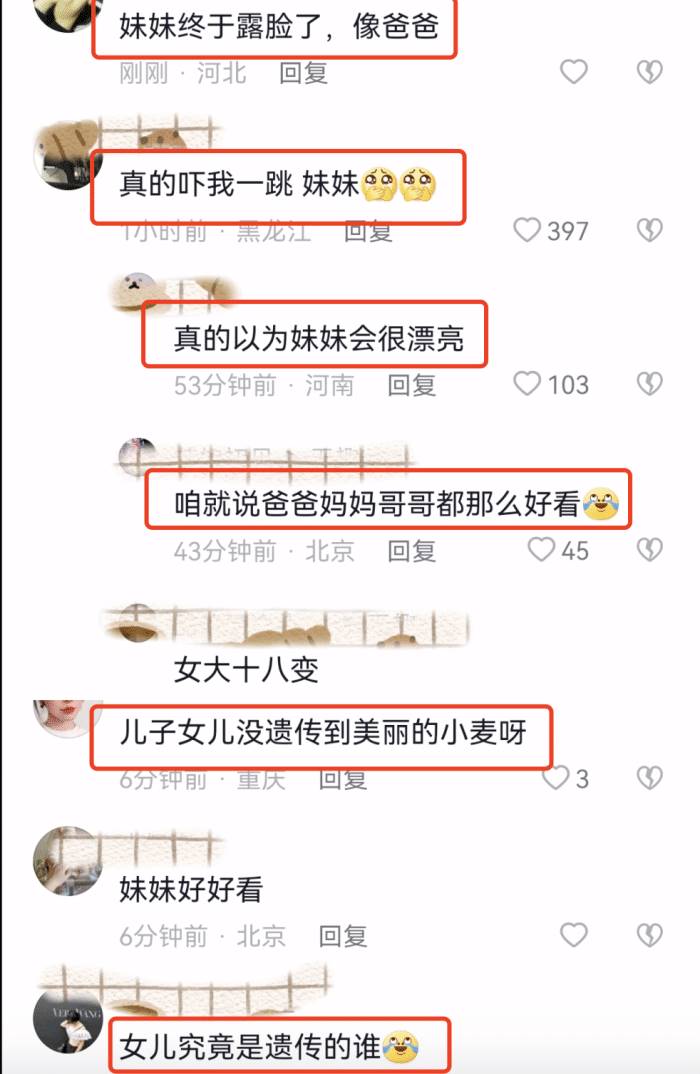The image size is (700, 1074).
Task: Open avatar of 女儿究竟是遗传的谁 commenter
Action: click(66, 1019)
